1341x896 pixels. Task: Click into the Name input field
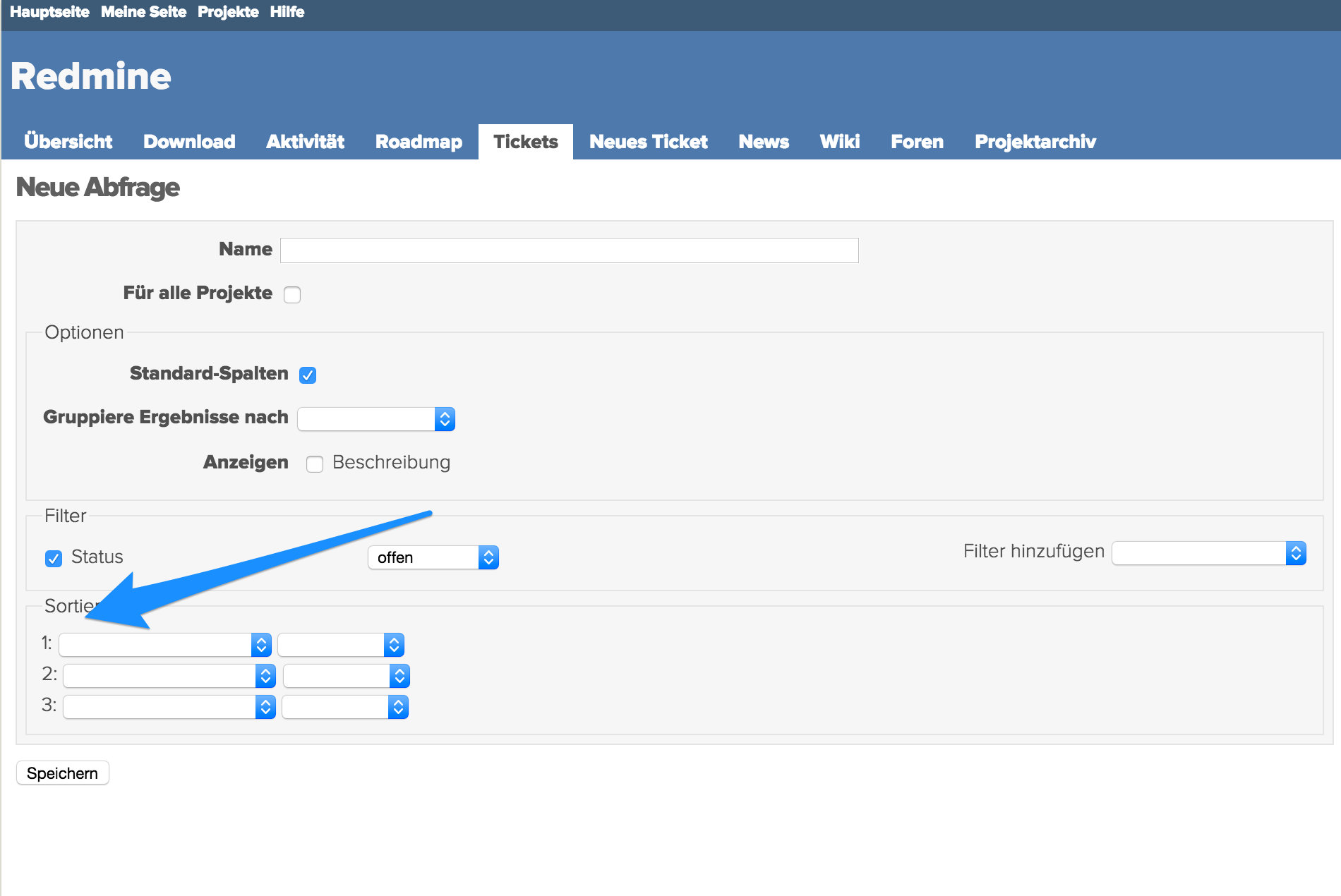(570, 250)
